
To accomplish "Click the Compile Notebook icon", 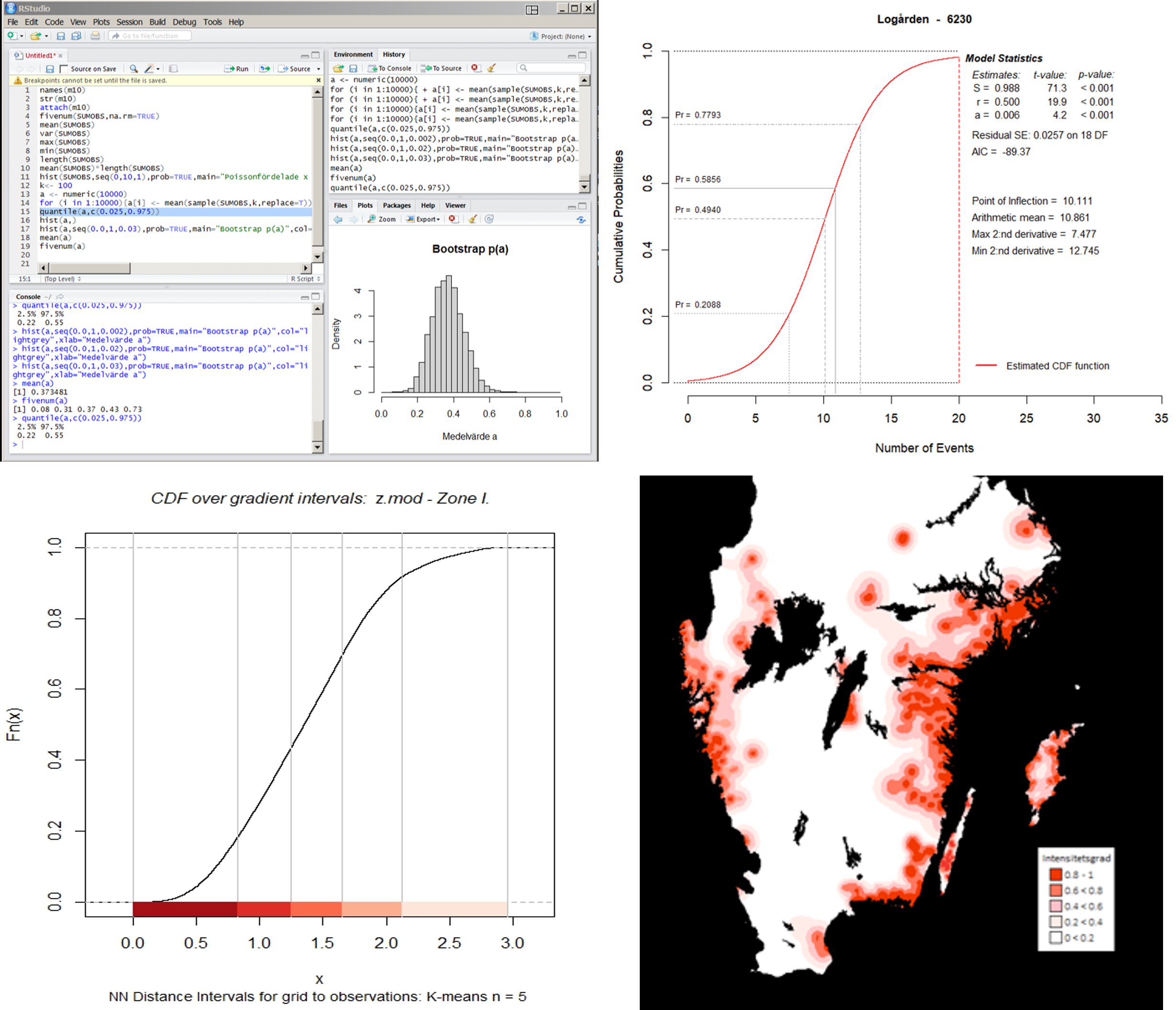I will coord(173,69).
